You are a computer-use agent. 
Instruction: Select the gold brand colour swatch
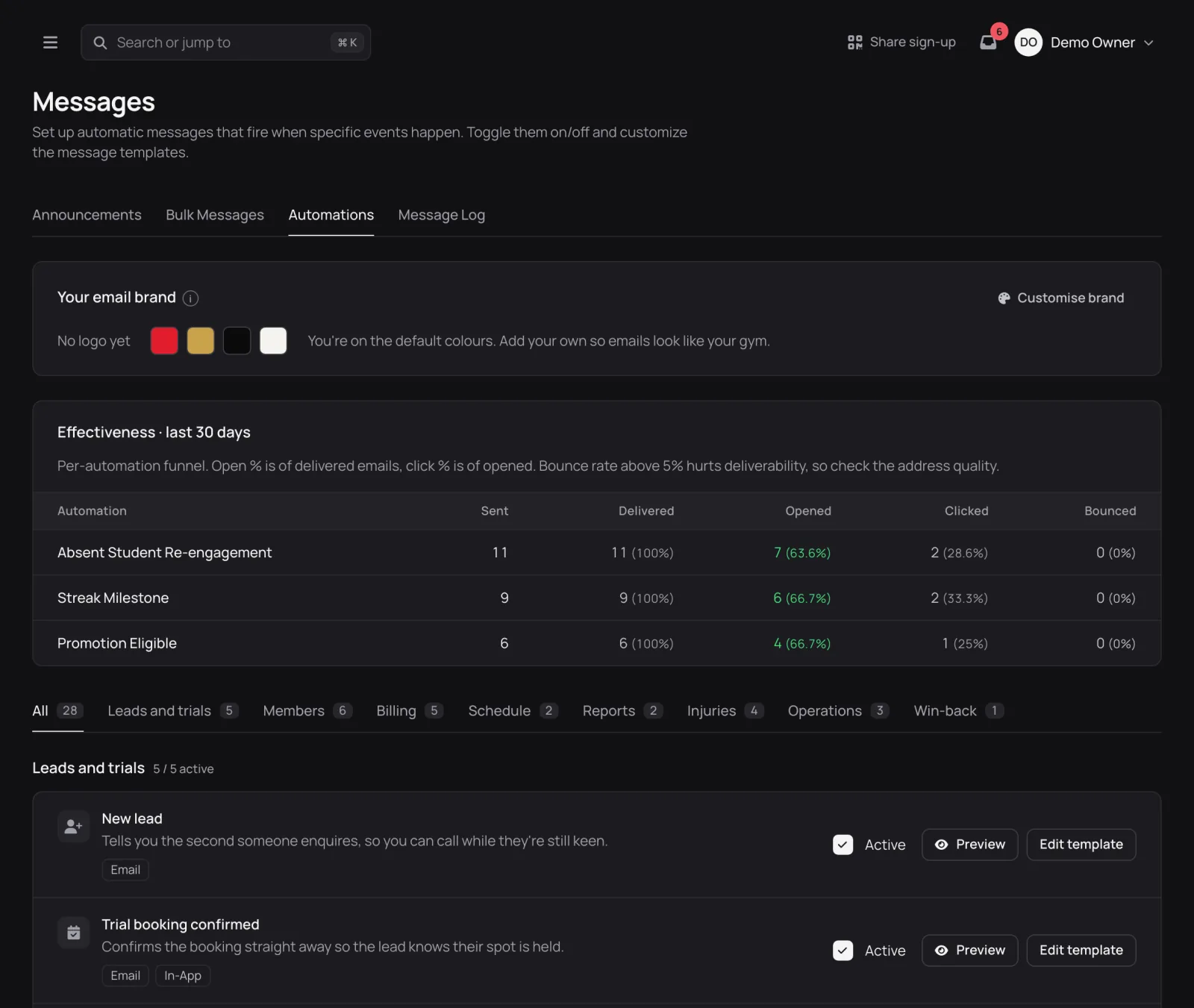coord(200,341)
